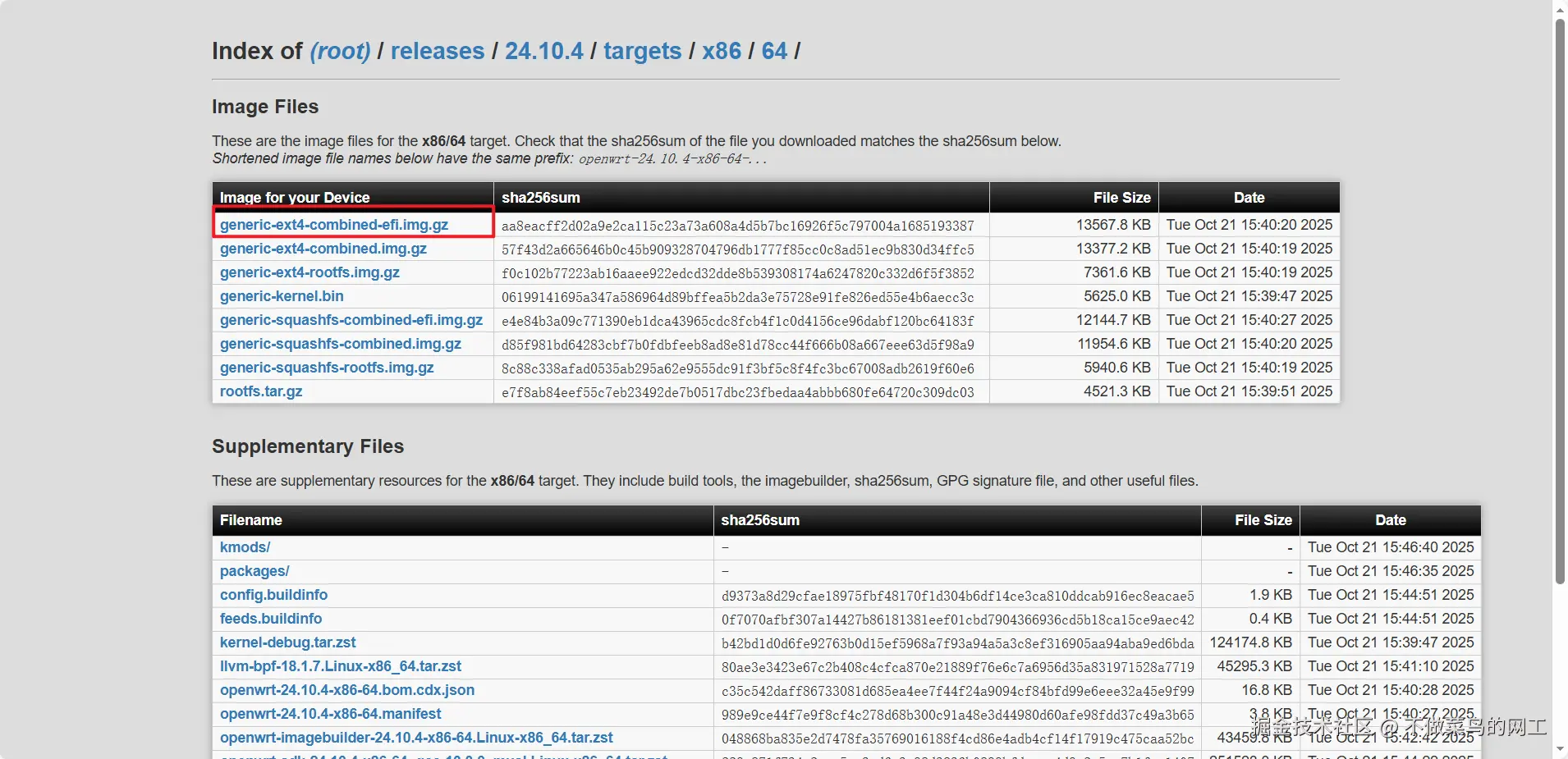Click the file size '124174.8 KB'
This screenshot has width=1568, height=759.
point(1251,642)
